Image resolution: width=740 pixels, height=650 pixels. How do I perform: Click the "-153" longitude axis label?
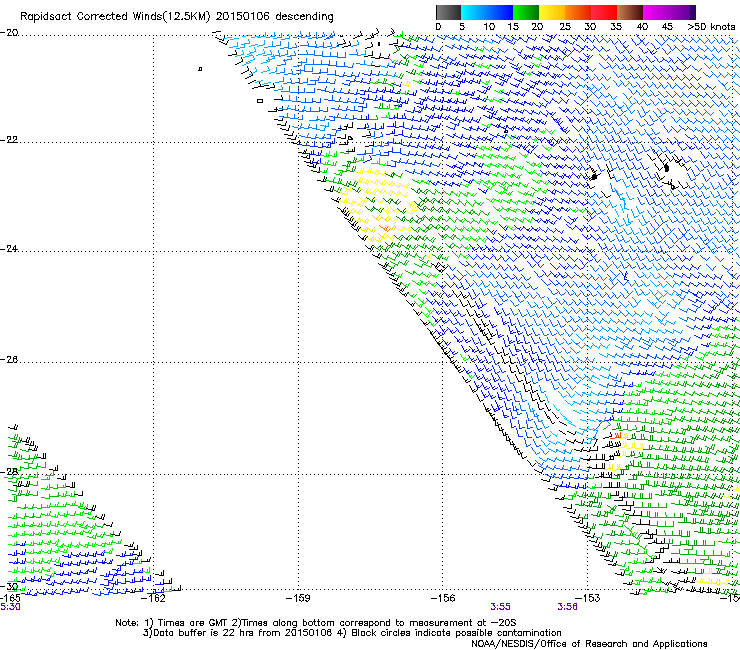[588, 598]
